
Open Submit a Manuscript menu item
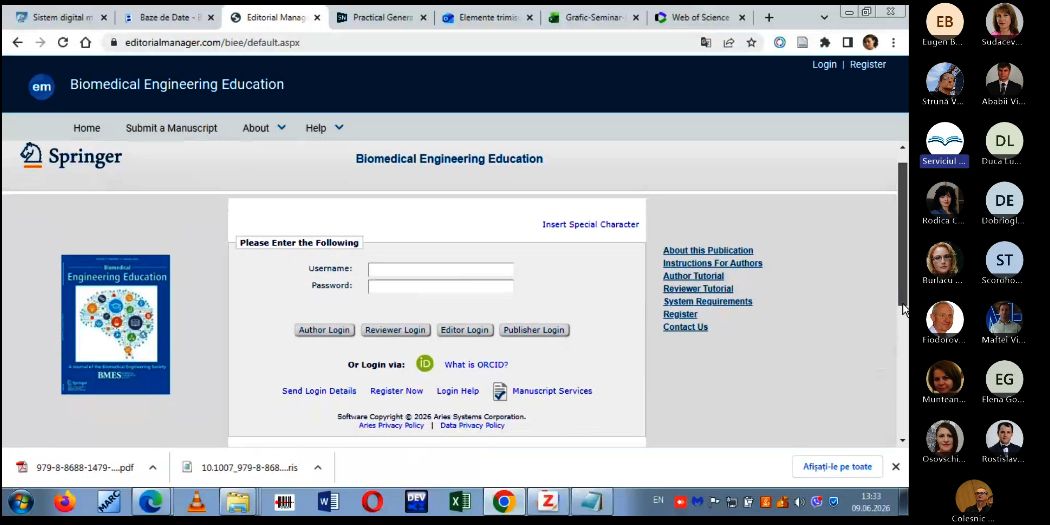click(x=171, y=128)
